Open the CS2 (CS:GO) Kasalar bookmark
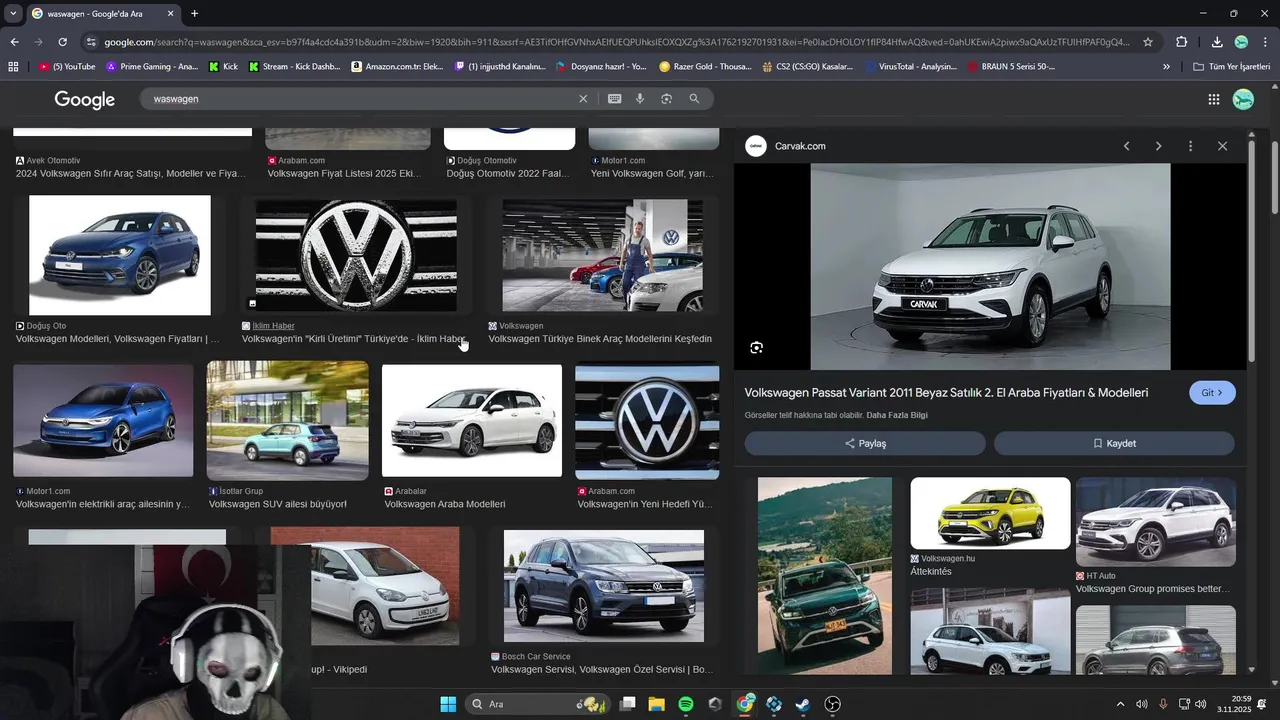Screen dimensions: 1280x720 coord(807,67)
